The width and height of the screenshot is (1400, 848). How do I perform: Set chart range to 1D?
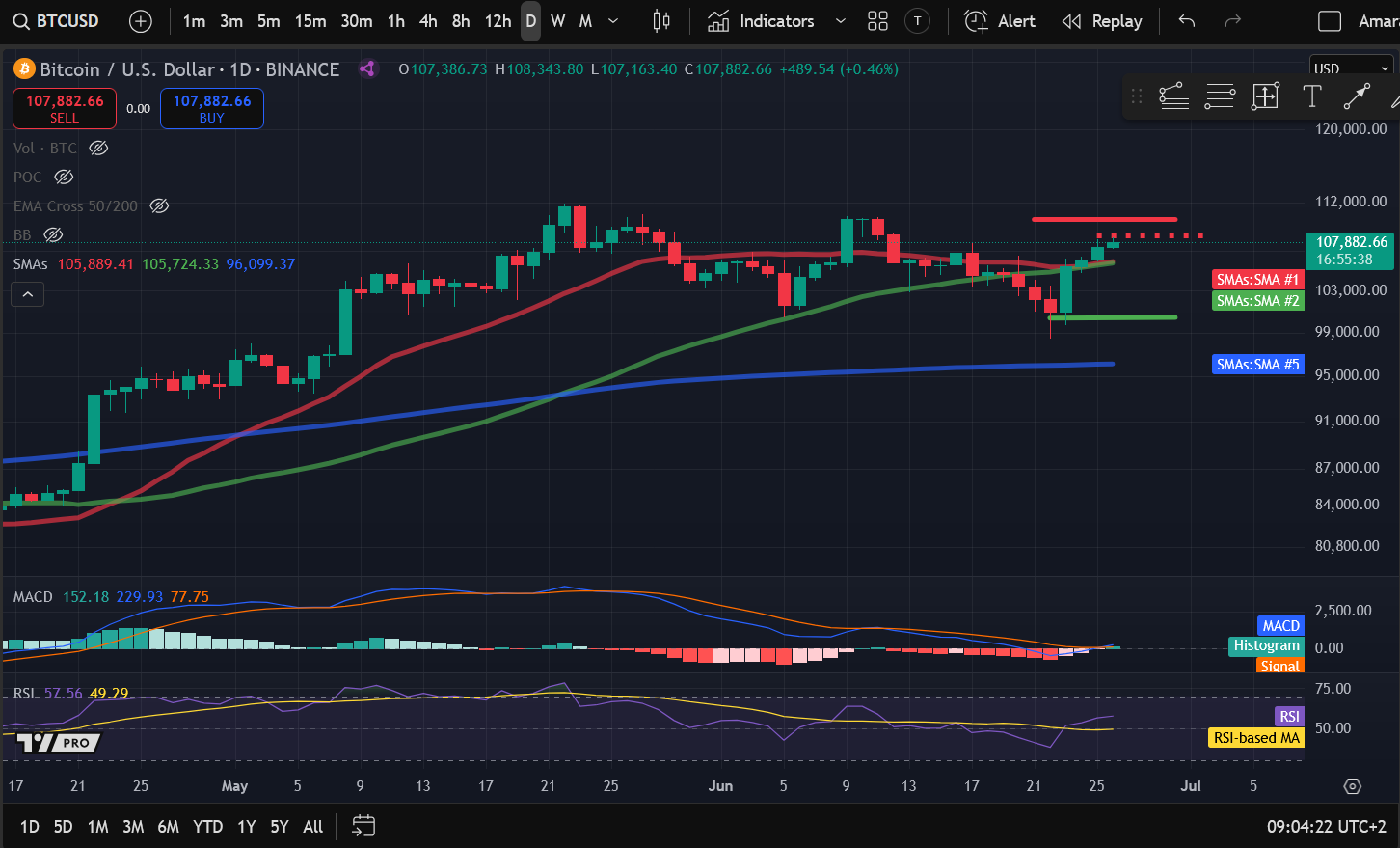(30, 826)
